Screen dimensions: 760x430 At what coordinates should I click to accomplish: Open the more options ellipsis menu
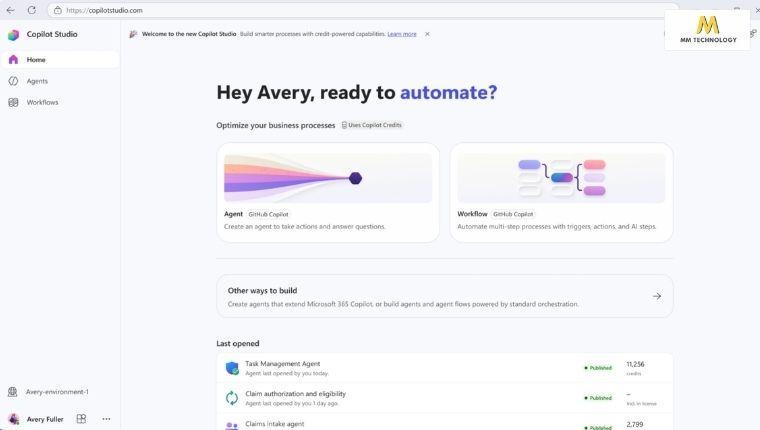pyautogui.click(x=106, y=419)
